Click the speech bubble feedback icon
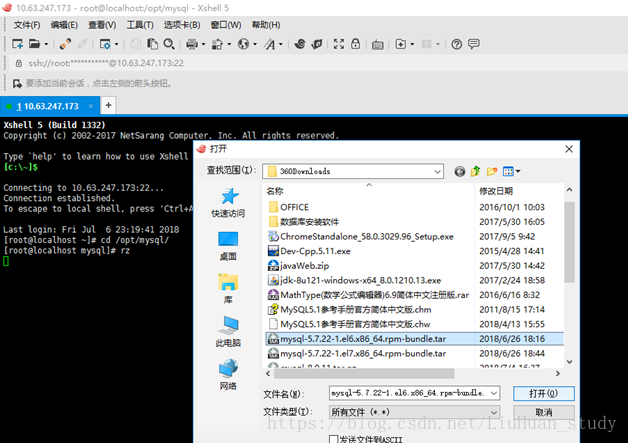Image resolution: width=628 pixels, height=443 pixels. (474, 43)
